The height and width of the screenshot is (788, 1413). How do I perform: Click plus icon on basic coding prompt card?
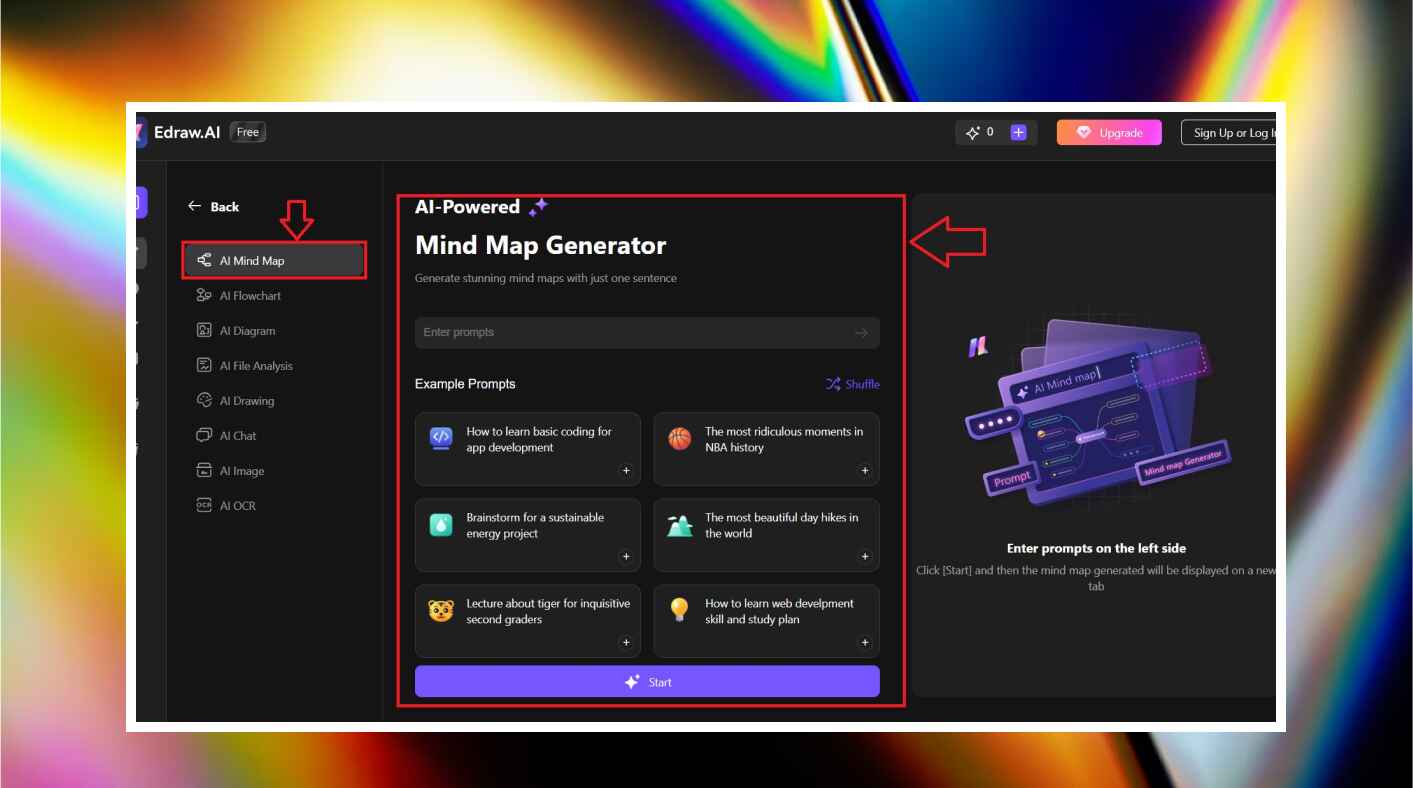coord(626,471)
